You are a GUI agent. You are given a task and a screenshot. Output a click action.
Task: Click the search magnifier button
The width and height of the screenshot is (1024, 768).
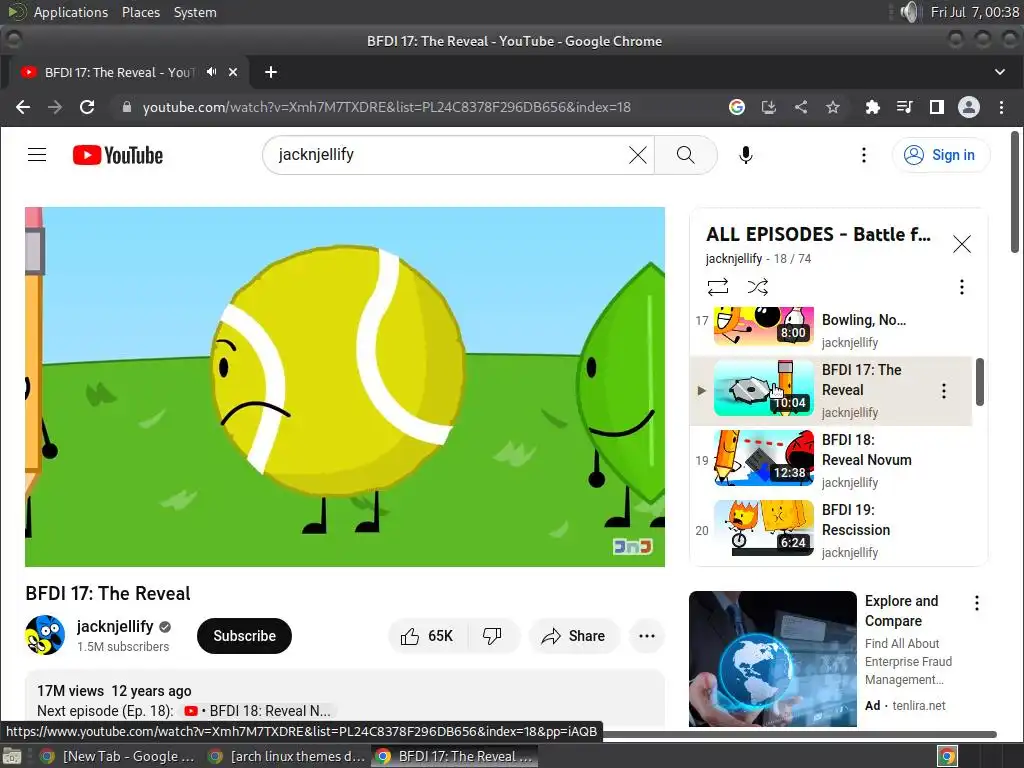[x=685, y=155]
